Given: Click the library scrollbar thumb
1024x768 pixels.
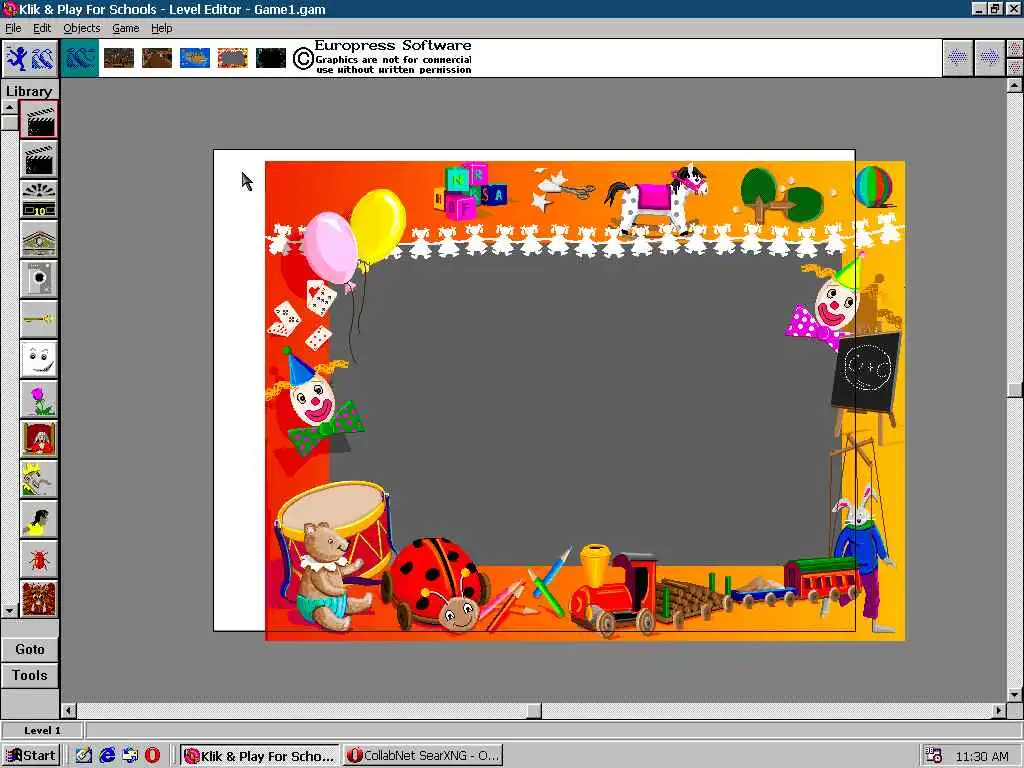Looking at the screenshot, I should (10, 122).
